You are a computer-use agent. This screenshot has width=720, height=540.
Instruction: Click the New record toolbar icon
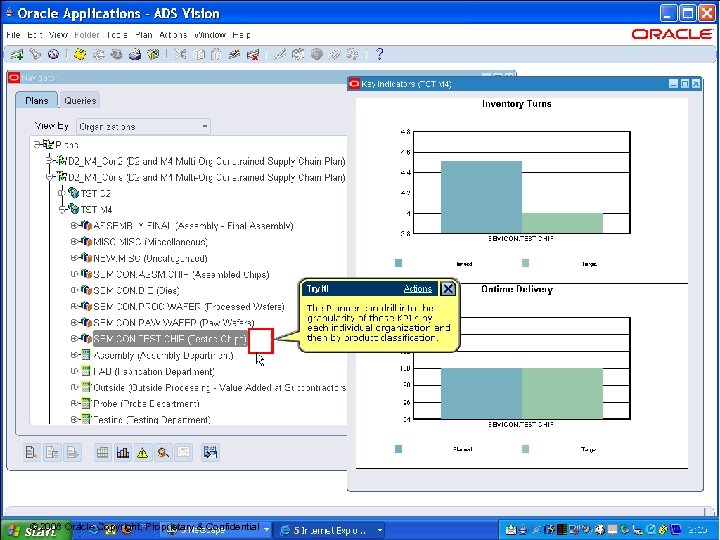point(17,55)
